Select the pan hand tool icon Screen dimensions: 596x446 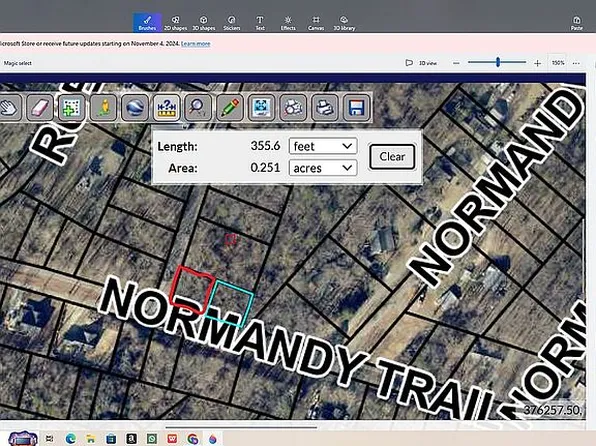pyautogui.click(x=9, y=108)
